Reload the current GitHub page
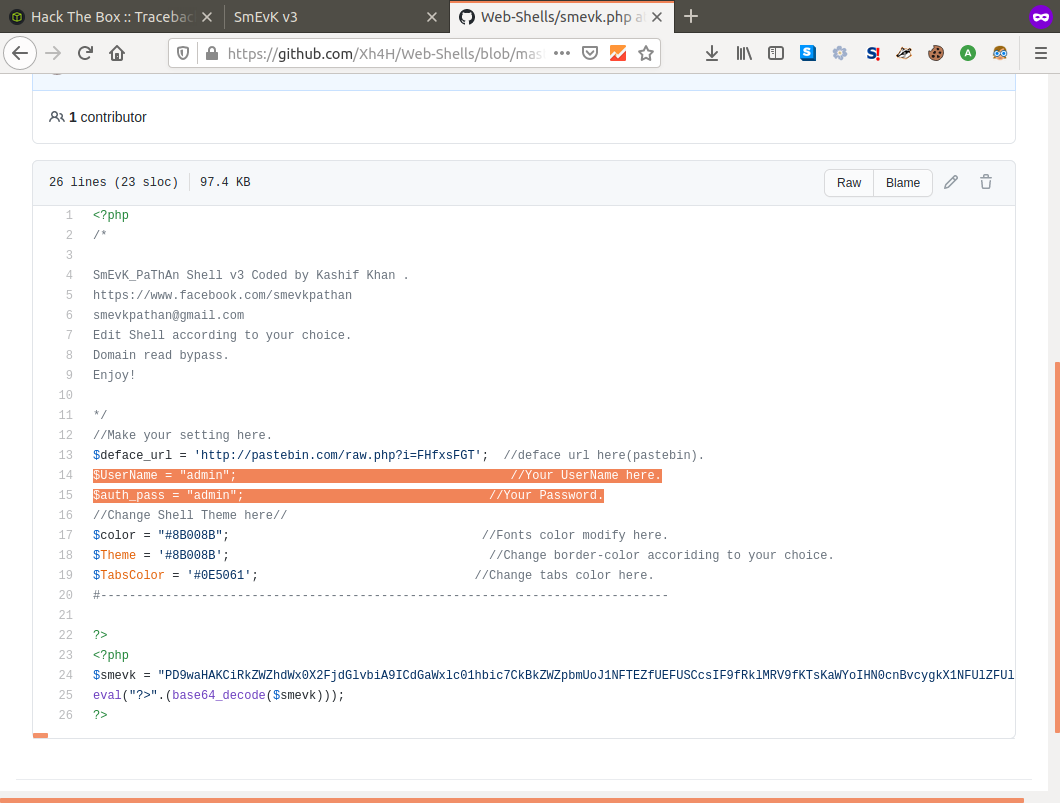 pyautogui.click(x=85, y=53)
